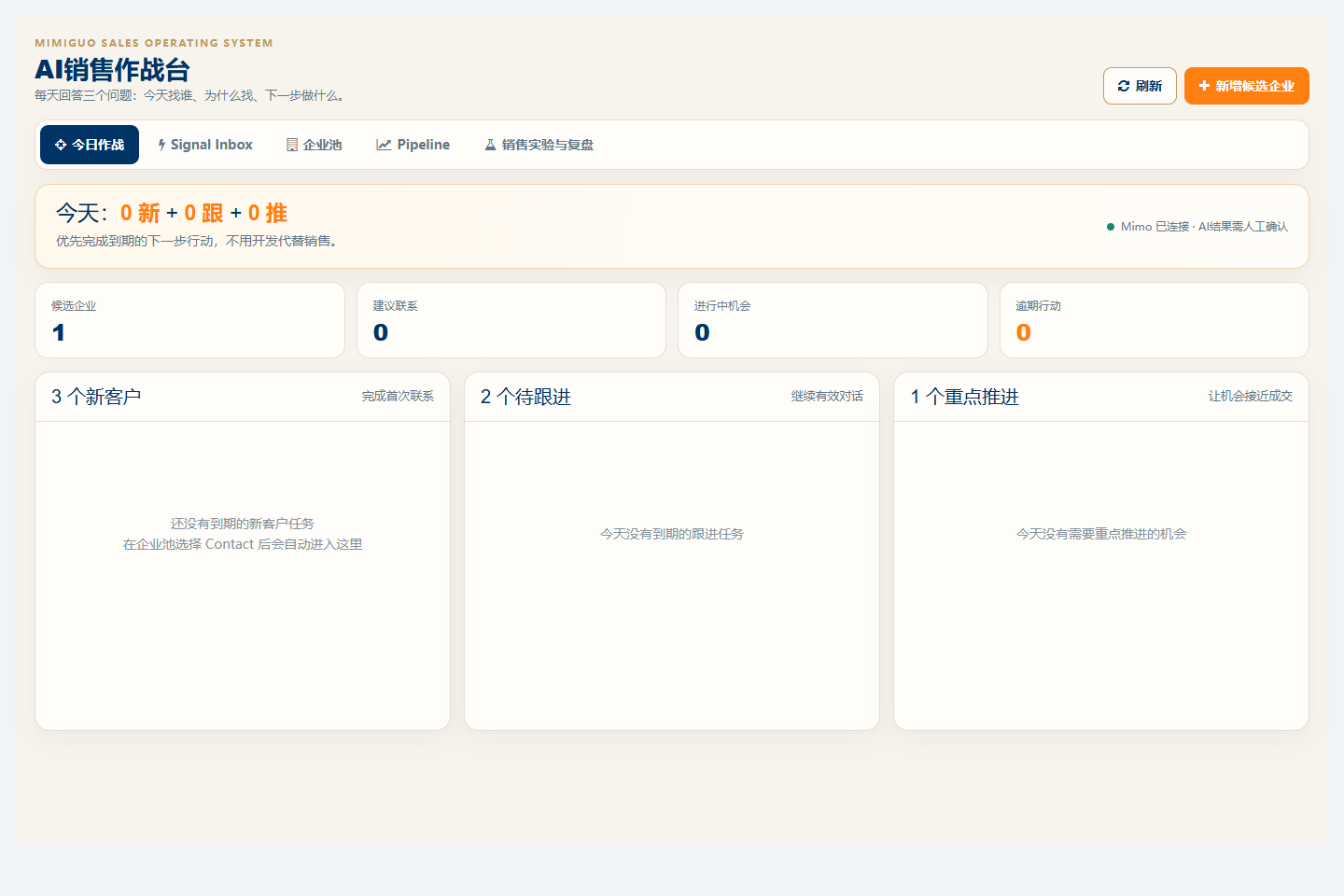Click the 刷新 button
Viewport: 1344px width, 896px height.
pos(1140,86)
